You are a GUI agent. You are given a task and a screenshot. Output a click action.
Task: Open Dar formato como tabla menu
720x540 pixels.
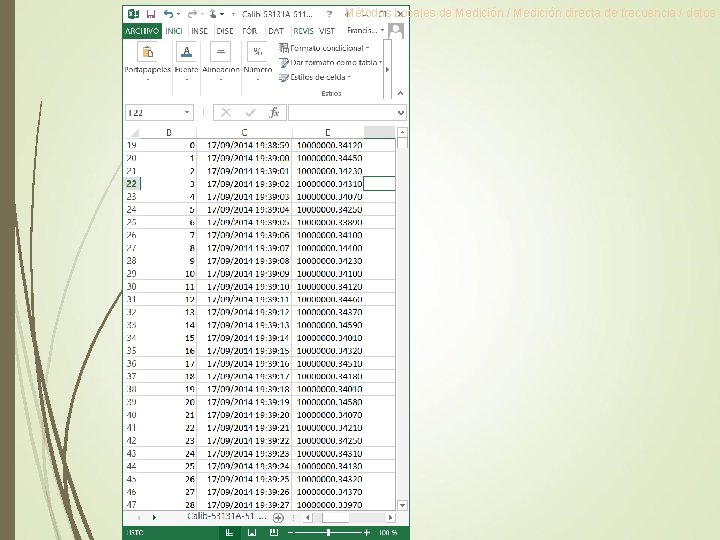click(331, 62)
